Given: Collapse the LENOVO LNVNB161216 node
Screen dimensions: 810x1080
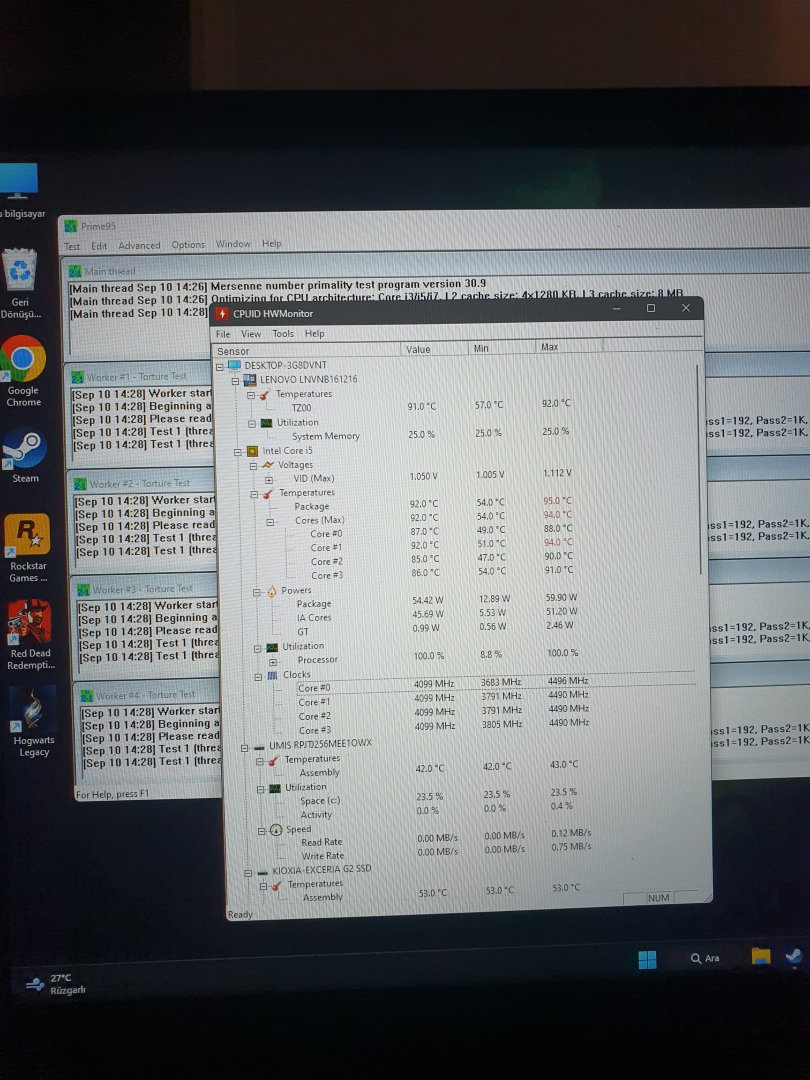Looking at the screenshot, I should [x=235, y=380].
